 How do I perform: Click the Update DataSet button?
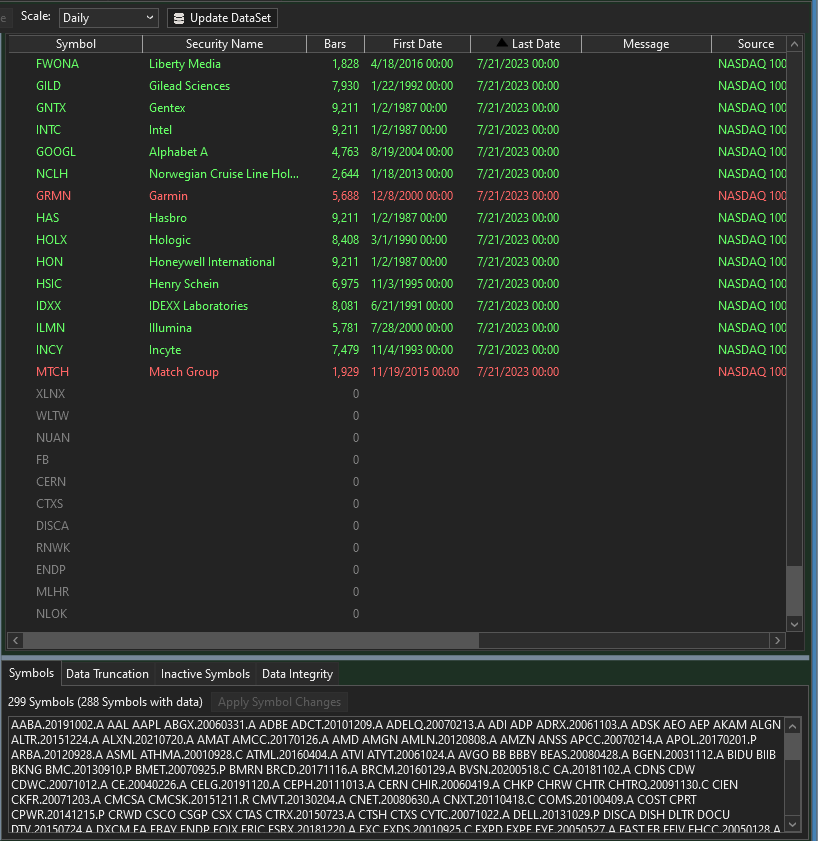(x=222, y=18)
